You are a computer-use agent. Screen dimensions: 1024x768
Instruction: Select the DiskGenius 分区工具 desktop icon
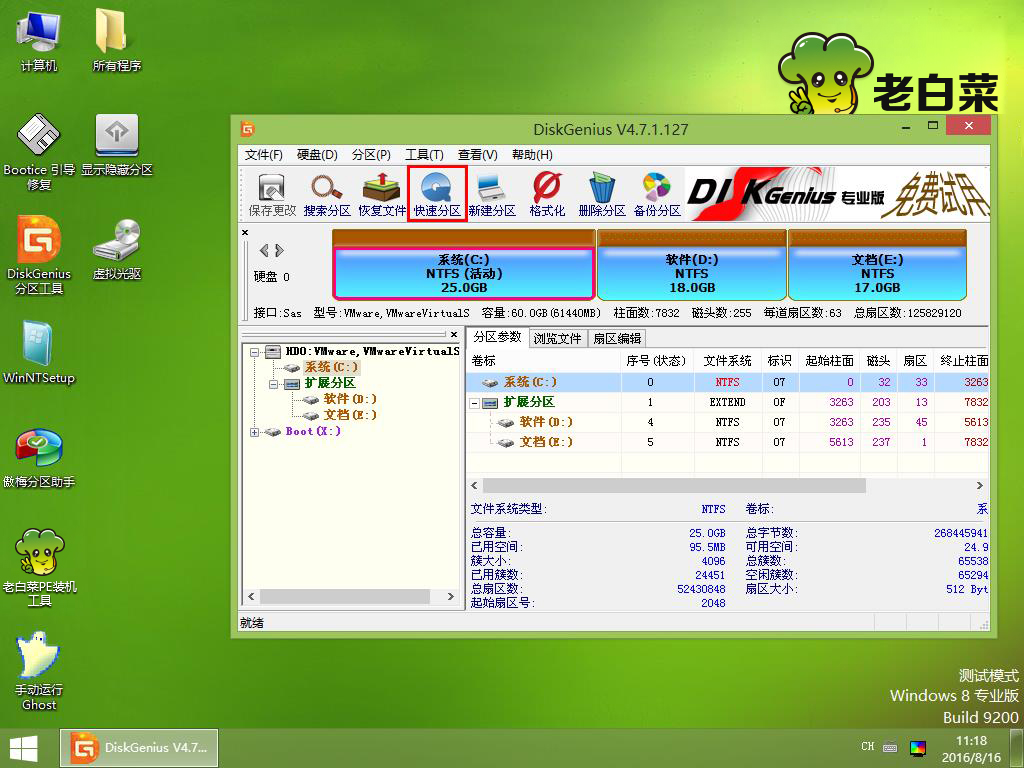point(39,255)
